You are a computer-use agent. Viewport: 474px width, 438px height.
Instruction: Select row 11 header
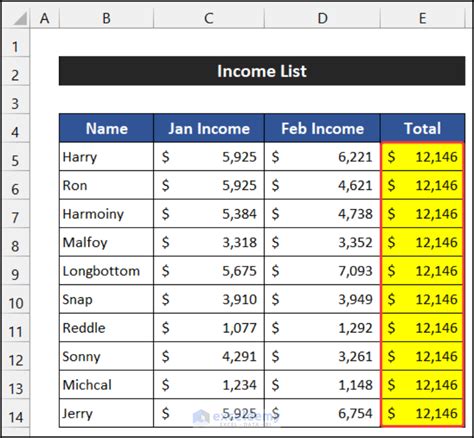15,328
